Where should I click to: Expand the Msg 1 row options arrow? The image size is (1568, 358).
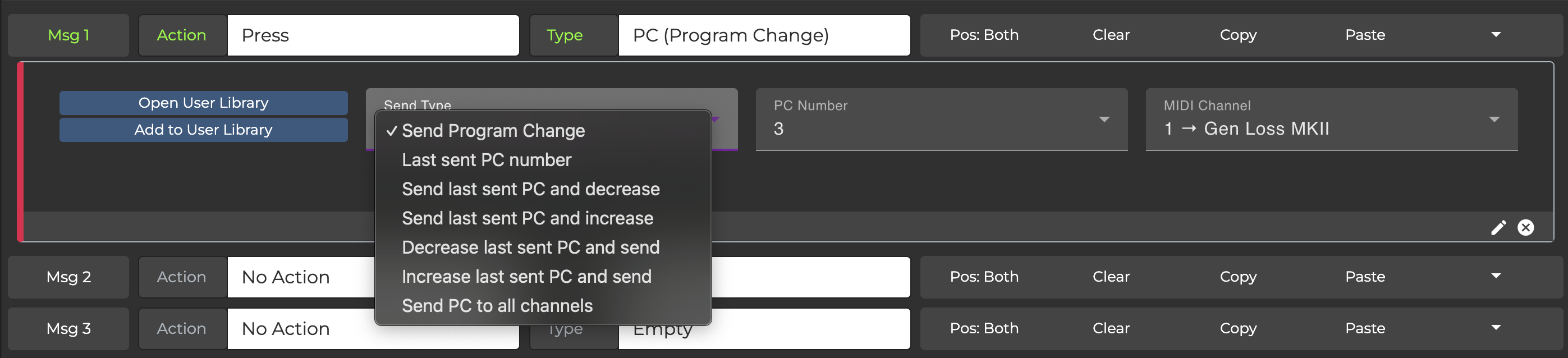pos(1496,35)
